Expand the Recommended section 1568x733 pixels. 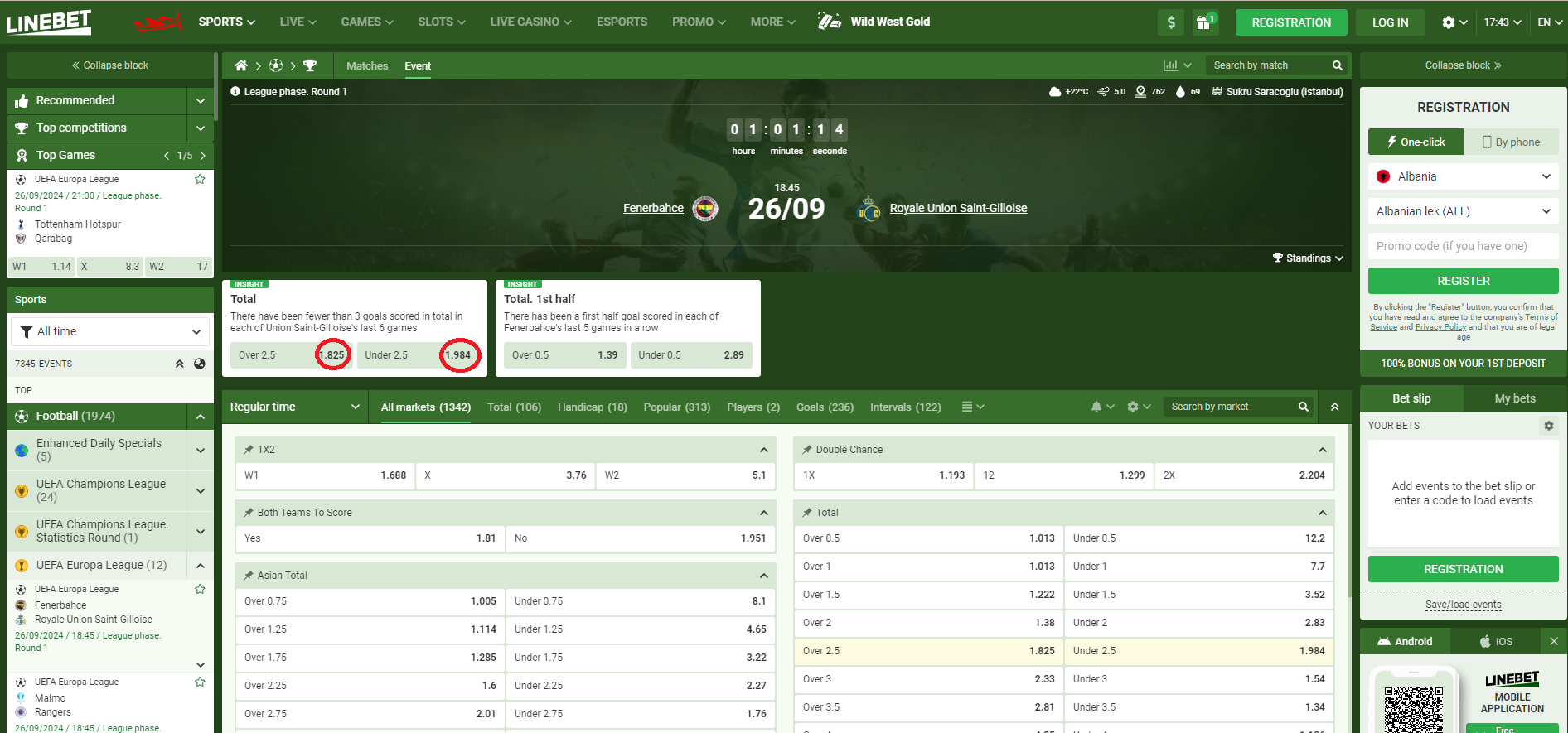click(x=201, y=100)
